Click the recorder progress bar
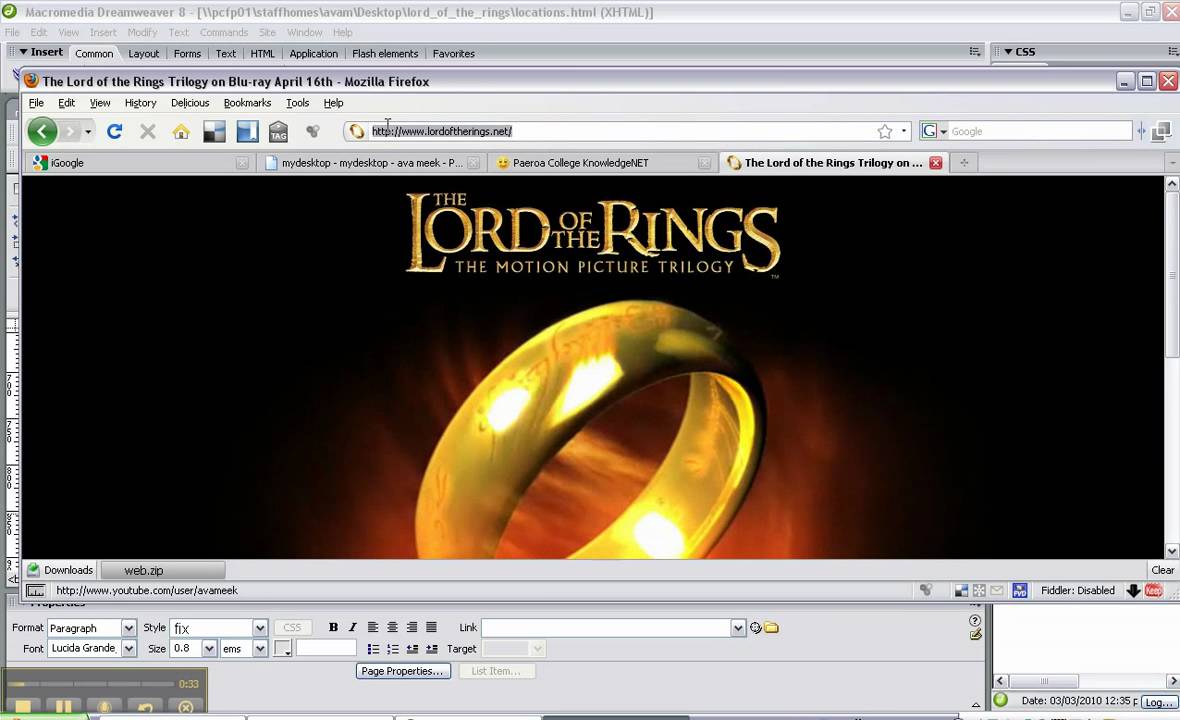1180x720 pixels. point(90,684)
